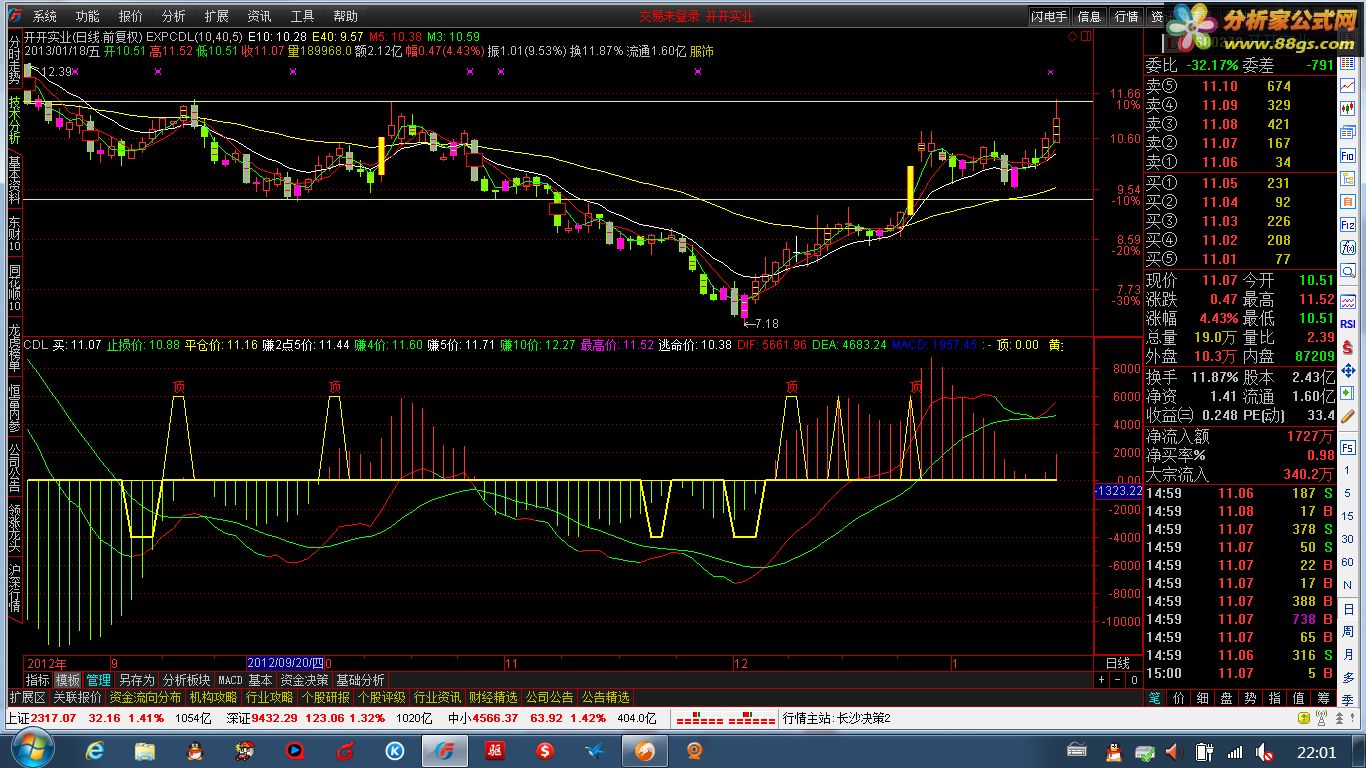Switch to monthly period '月'
Image resolution: width=1366 pixels, height=768 pixels.
point(1348,653)
